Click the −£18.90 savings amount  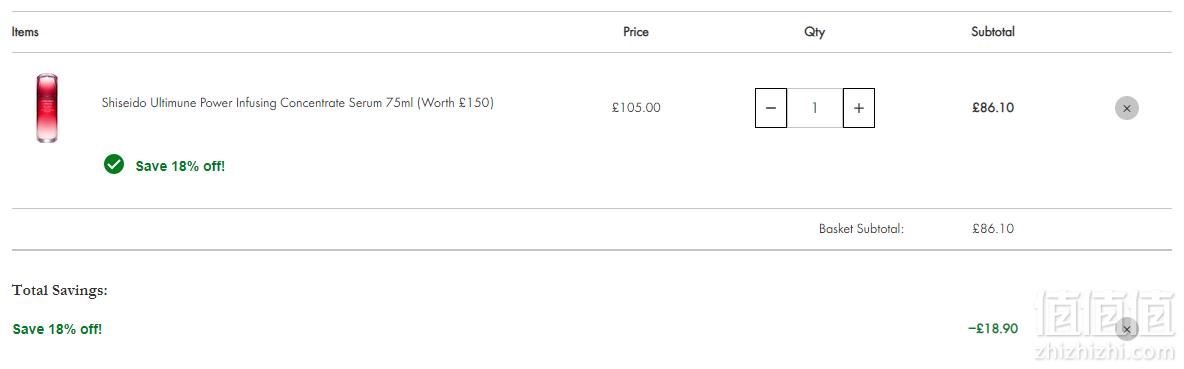(993, 329)
